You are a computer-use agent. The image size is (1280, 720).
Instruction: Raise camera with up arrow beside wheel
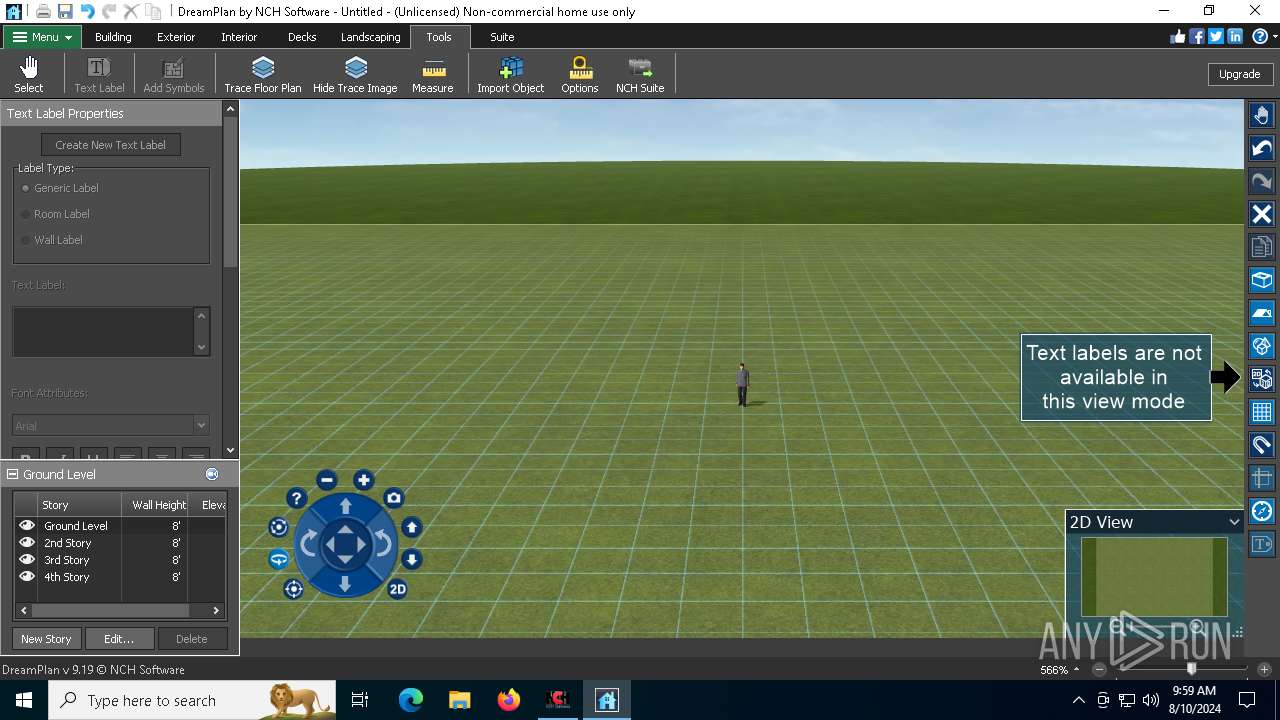coord(411,527)
